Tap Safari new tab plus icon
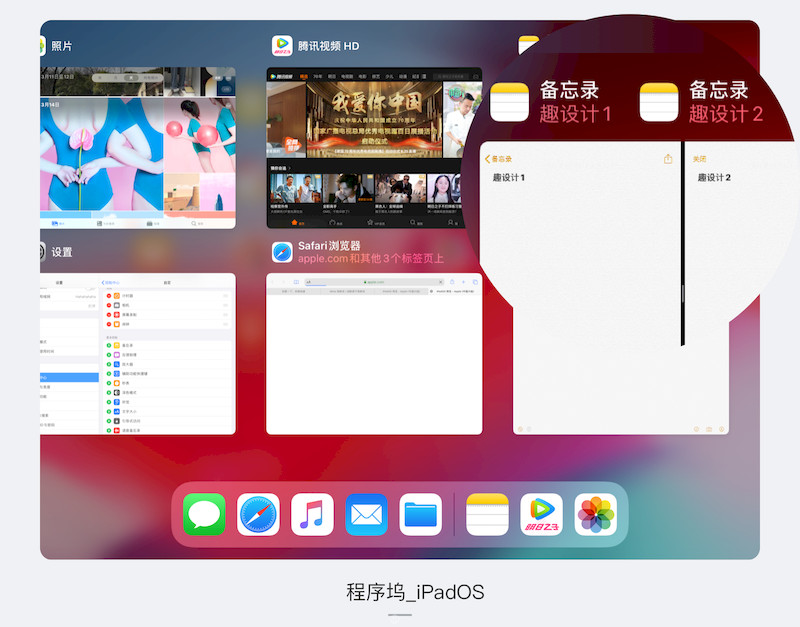800x627 pixels. tap(463, 282)
